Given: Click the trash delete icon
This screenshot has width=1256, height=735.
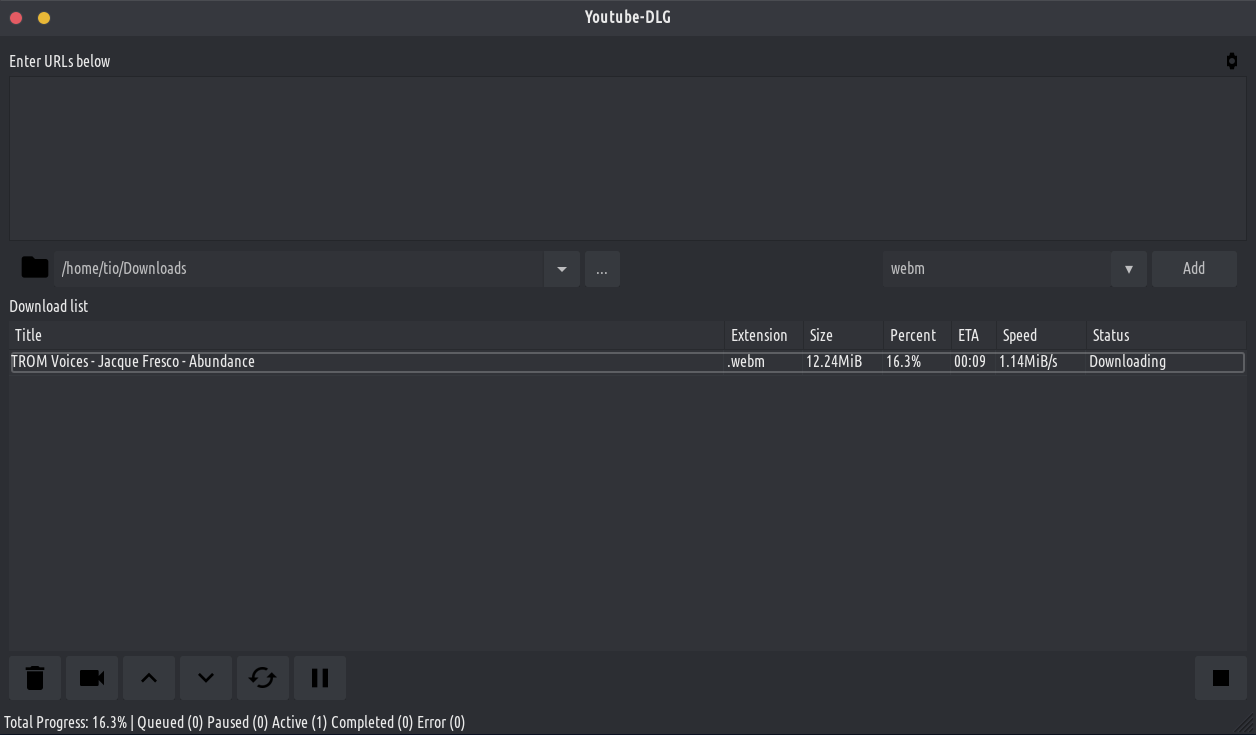Looking at the screenshot, I should [x=35, y=678].
